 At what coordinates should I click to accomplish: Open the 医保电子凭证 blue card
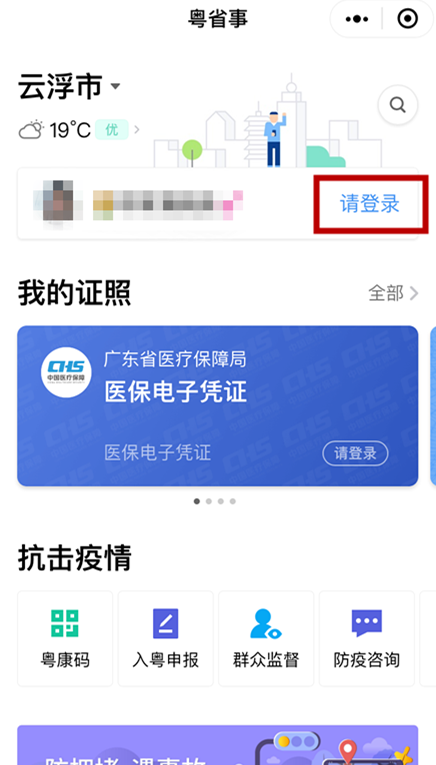[218, 406]
